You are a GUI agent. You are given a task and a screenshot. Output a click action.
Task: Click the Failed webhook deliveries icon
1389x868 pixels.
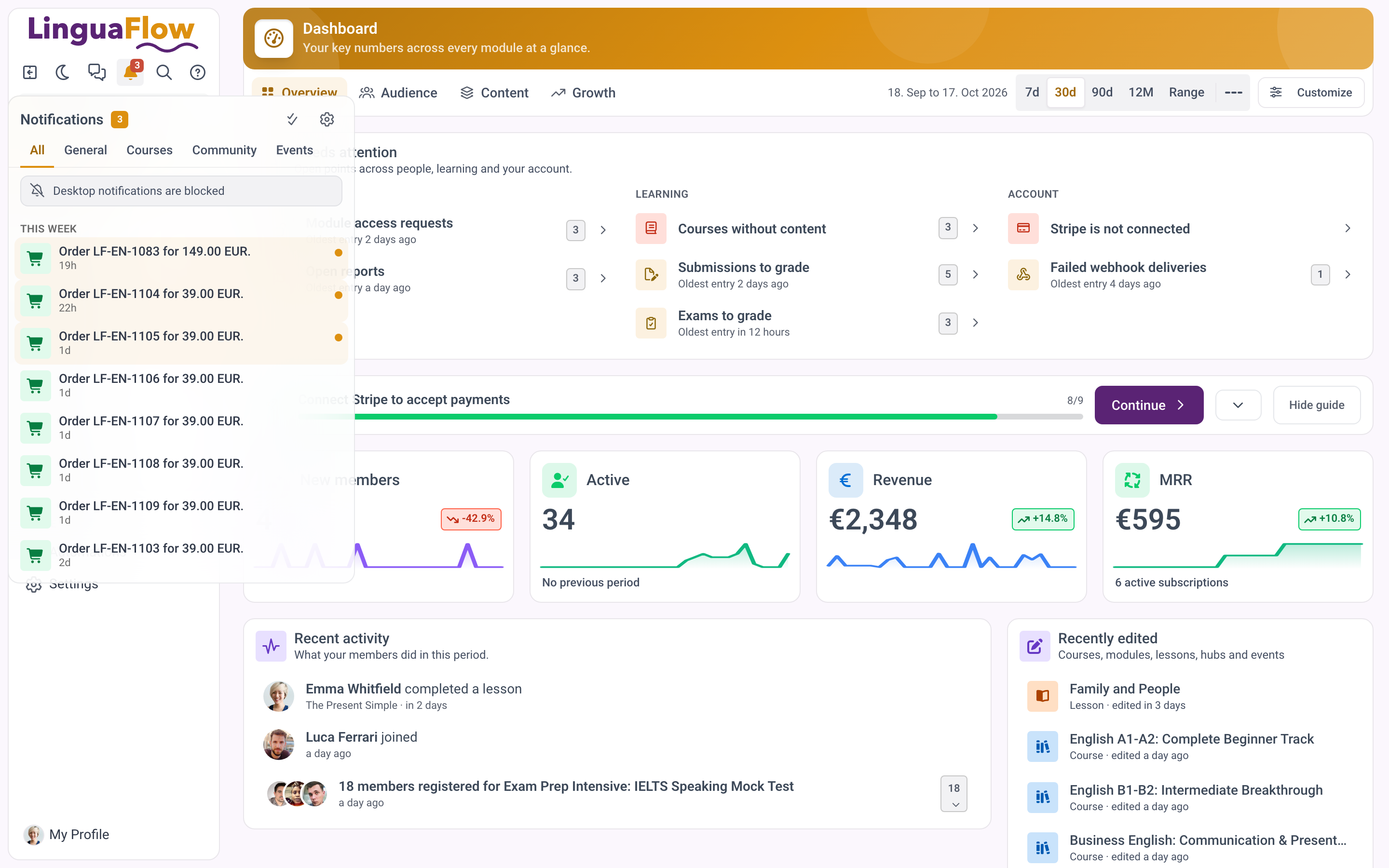tap(1023, 274)
